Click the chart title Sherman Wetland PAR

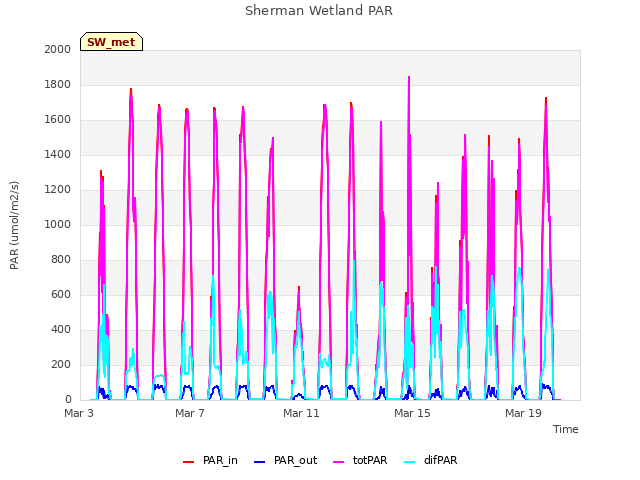point(319,10)
